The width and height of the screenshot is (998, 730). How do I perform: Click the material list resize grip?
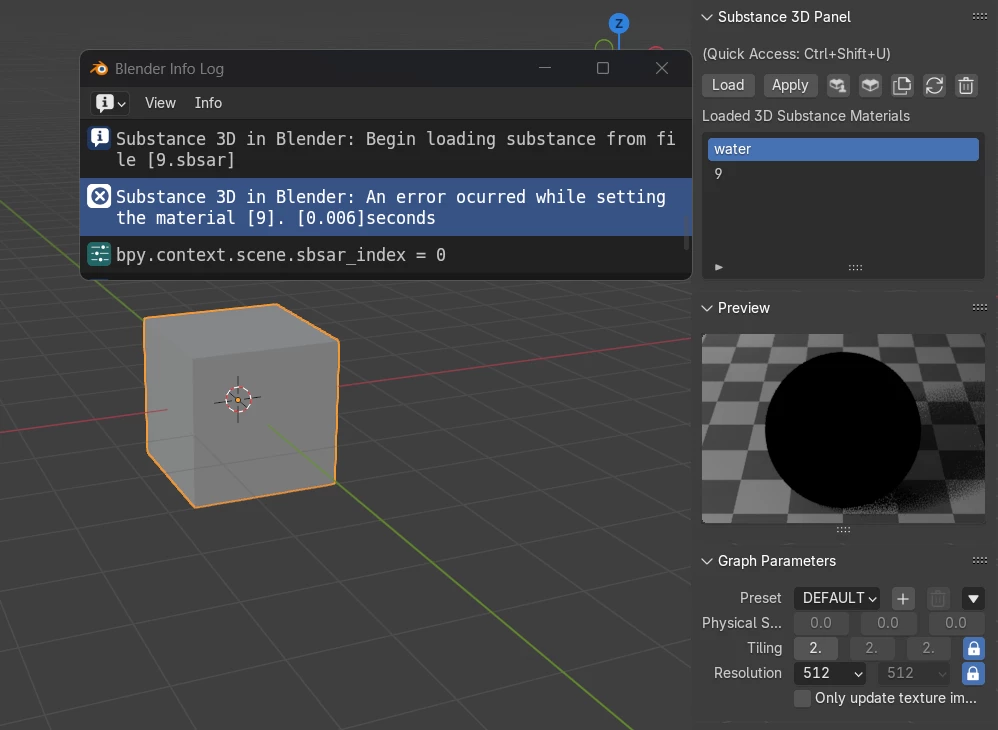click(855, 267)
